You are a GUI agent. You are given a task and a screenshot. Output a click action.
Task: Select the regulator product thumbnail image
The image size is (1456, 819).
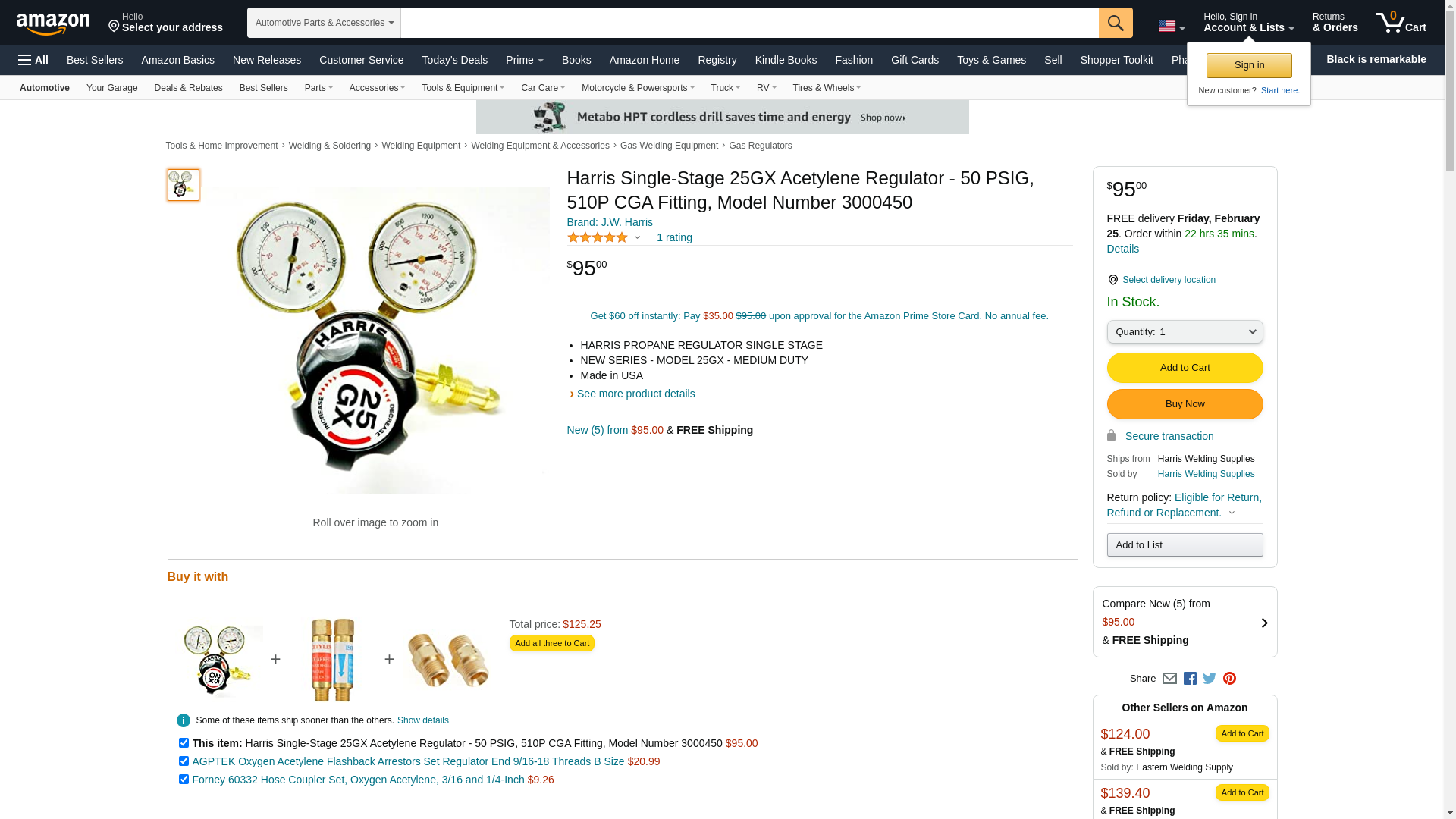tap(184, 185)
